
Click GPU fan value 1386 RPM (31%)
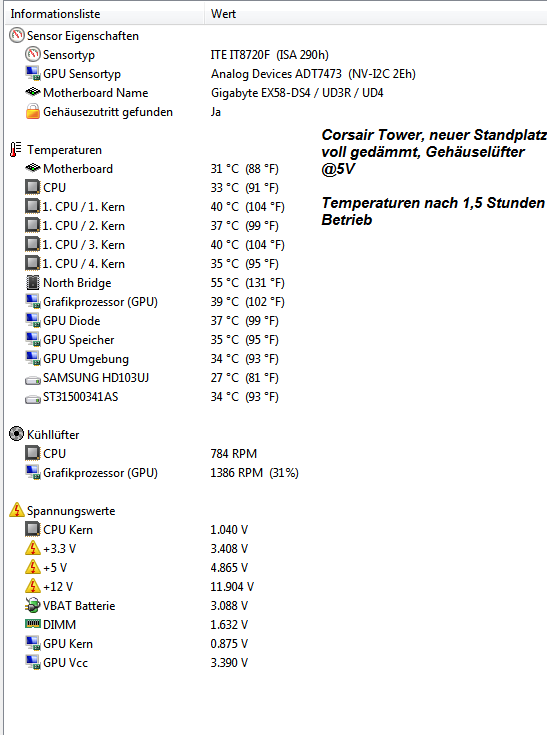pos(255,472)
